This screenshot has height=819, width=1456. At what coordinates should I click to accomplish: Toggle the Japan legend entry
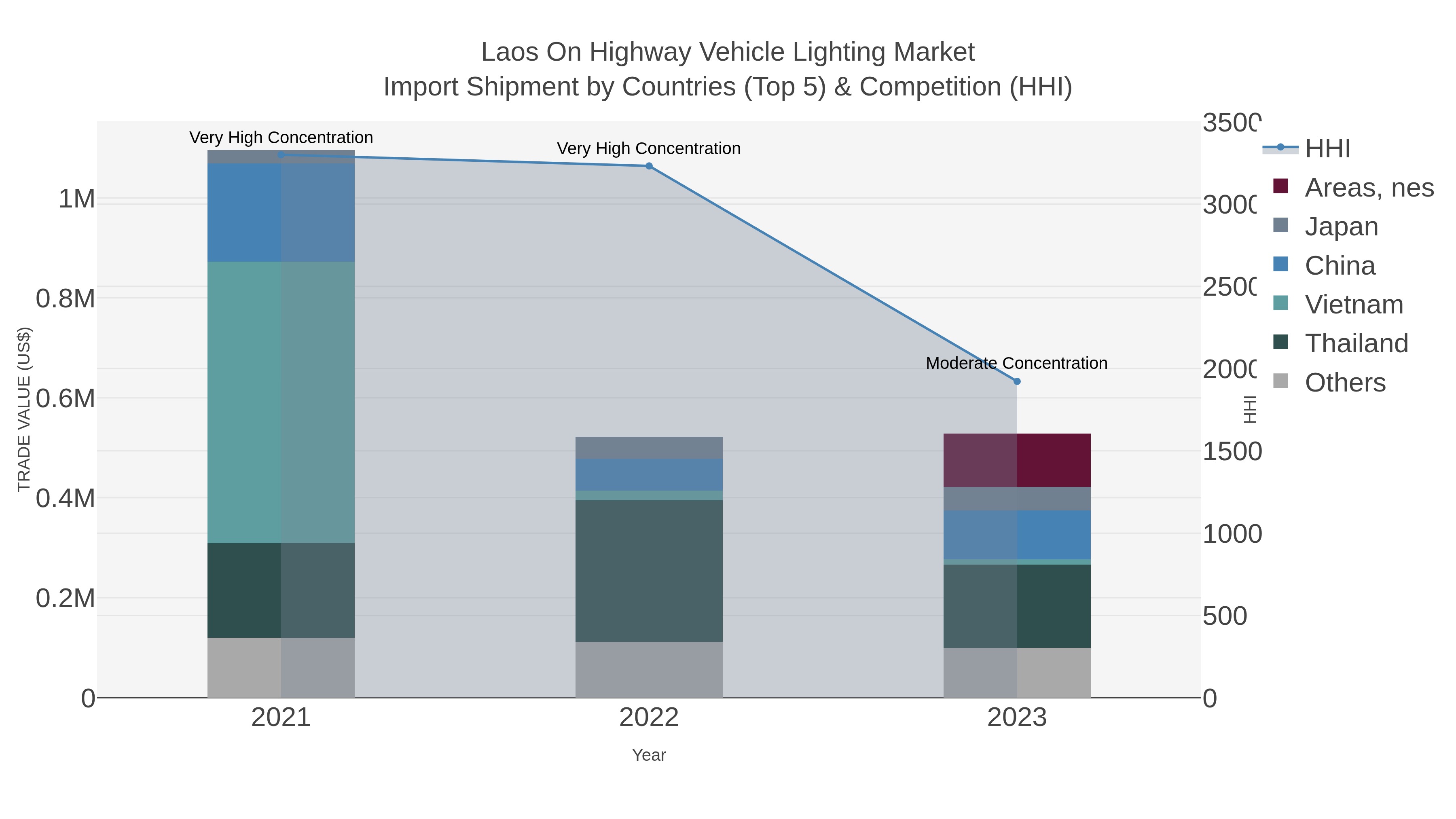pos(1325,226)
